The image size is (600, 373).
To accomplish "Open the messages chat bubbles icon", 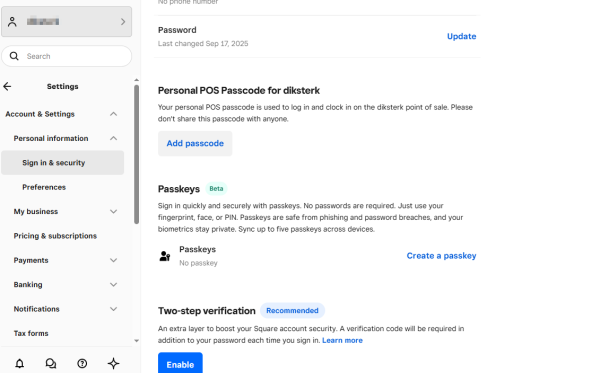I will (x=51, y=363).
